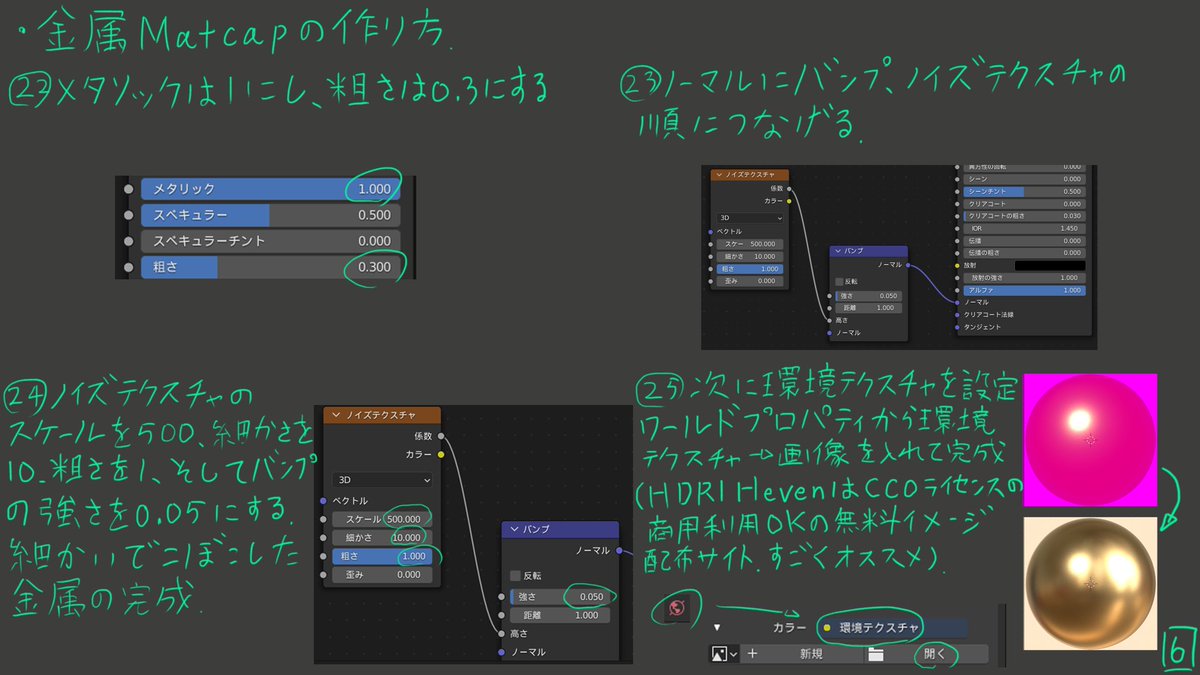Click the socket dot beside メタリック
The height and width of the screenshot is (675, 1200).
[x=128, y=188]
